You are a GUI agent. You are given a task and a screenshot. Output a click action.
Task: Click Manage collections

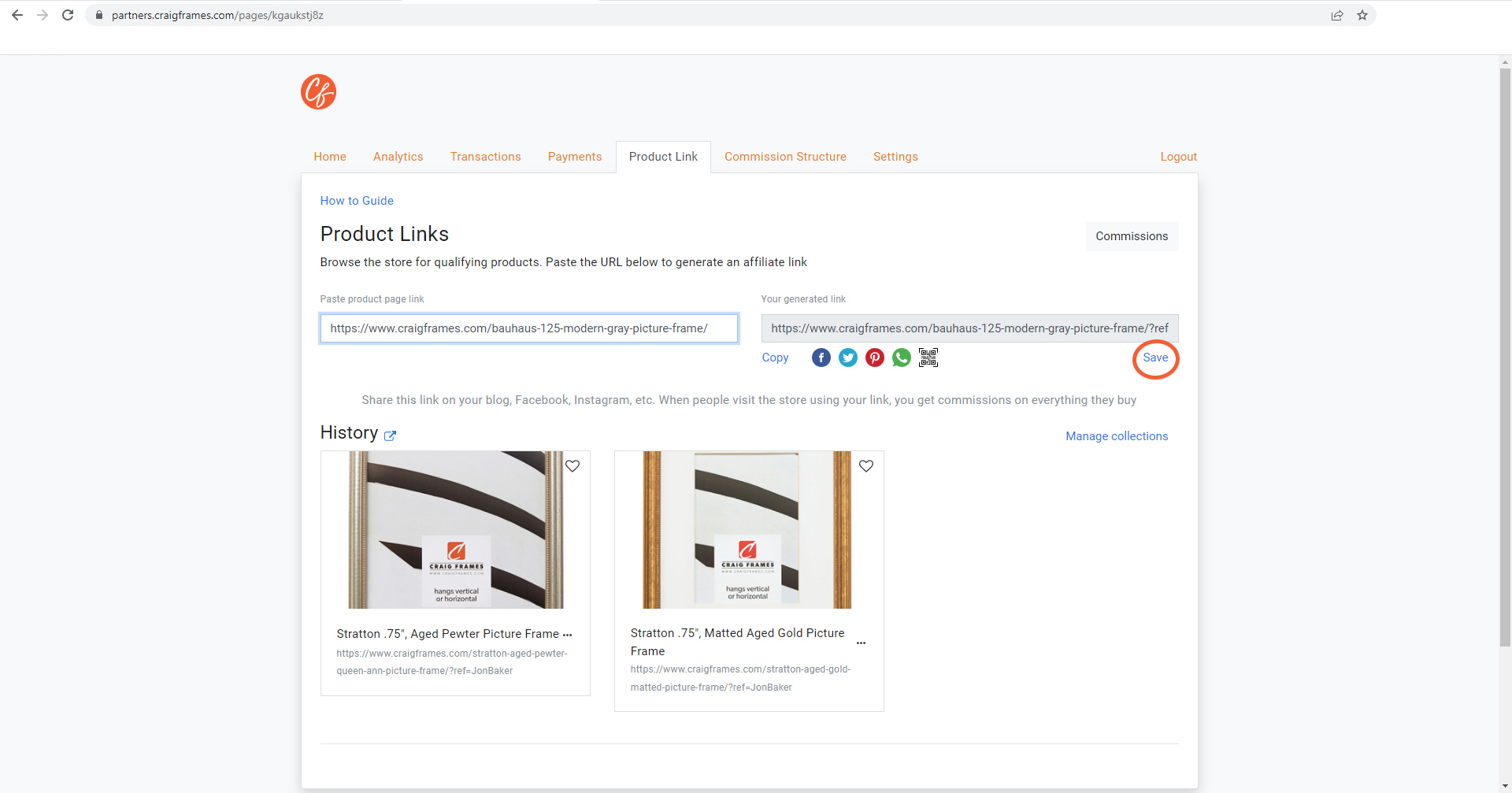point(1116,436)
